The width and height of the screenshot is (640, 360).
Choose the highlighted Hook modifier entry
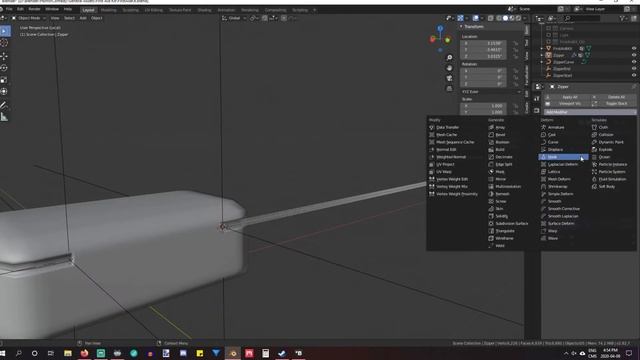coord(563,157)
